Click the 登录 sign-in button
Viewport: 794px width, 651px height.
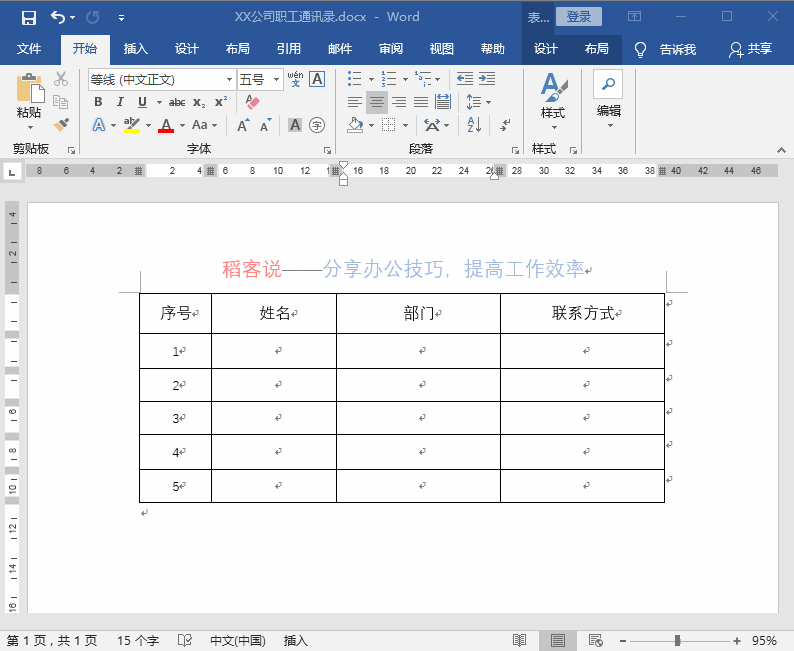(x=579, y=17)
